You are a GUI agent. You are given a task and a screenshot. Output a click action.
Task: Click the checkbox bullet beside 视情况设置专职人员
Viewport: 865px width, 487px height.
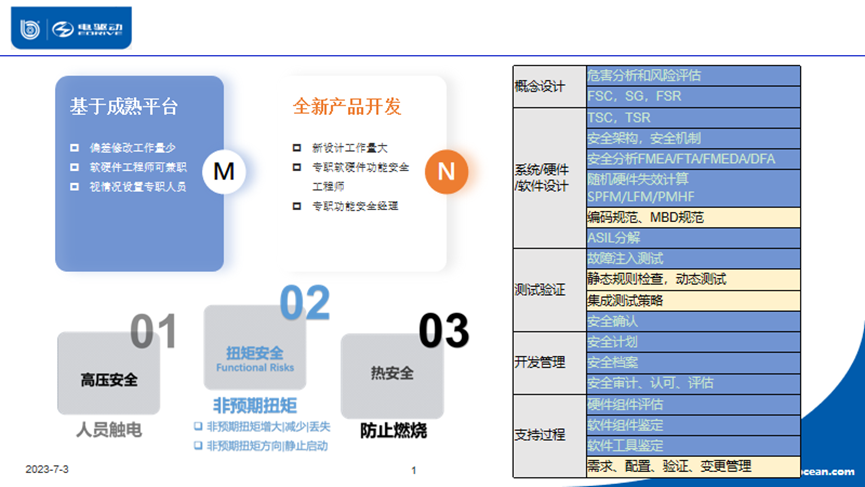coord(75,187)
